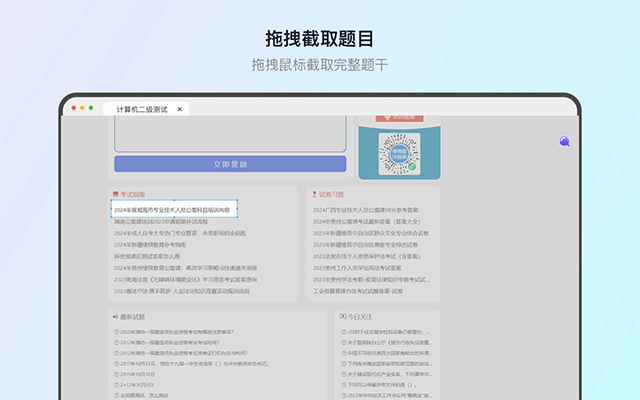
Task: Open the 关于建设现代化产业体系 item
Action: pyautogui.click(x=389, y=374)
